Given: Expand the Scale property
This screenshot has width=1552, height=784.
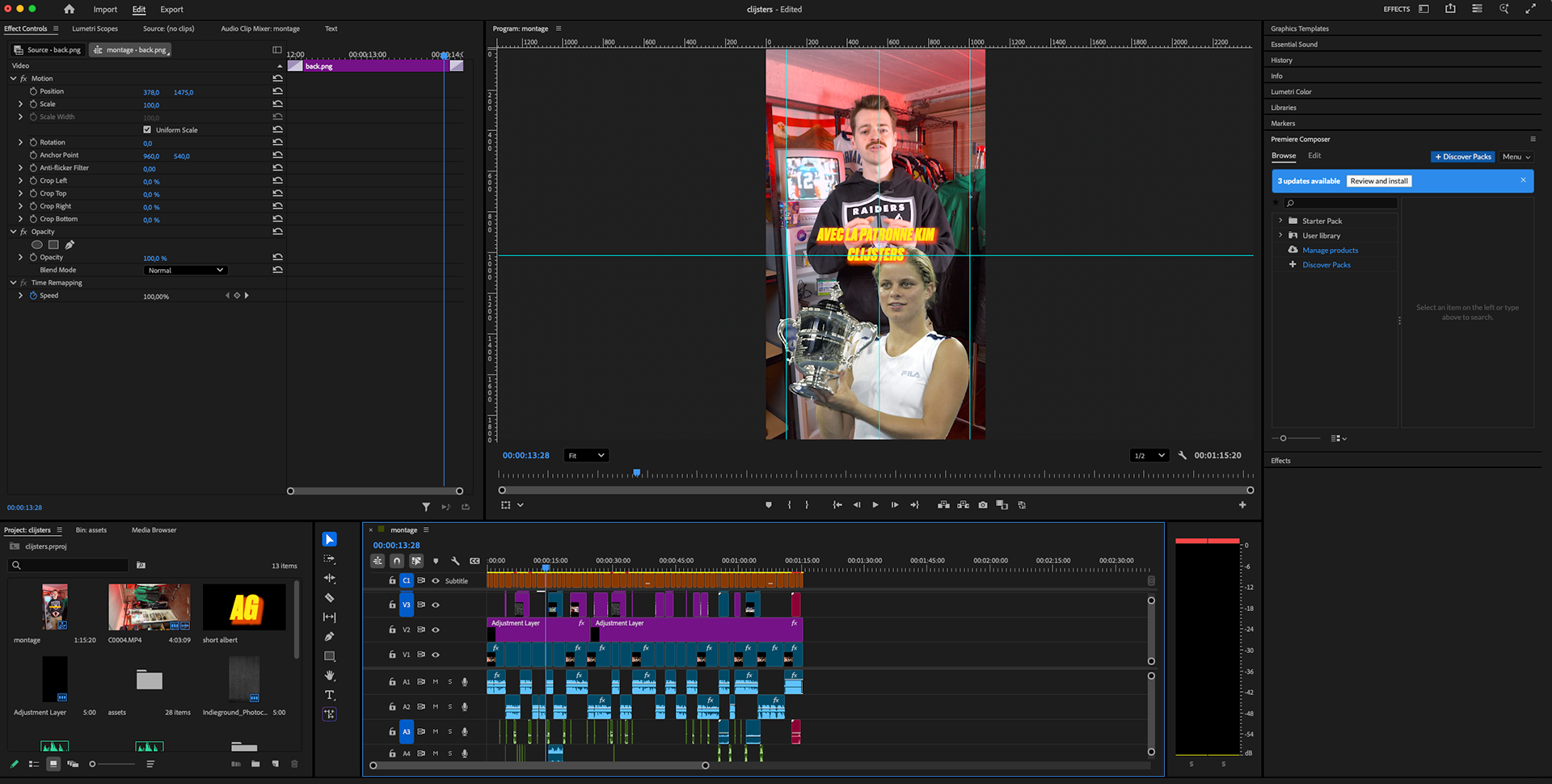Looking at the screenshot, I should (x=21, y=104).
